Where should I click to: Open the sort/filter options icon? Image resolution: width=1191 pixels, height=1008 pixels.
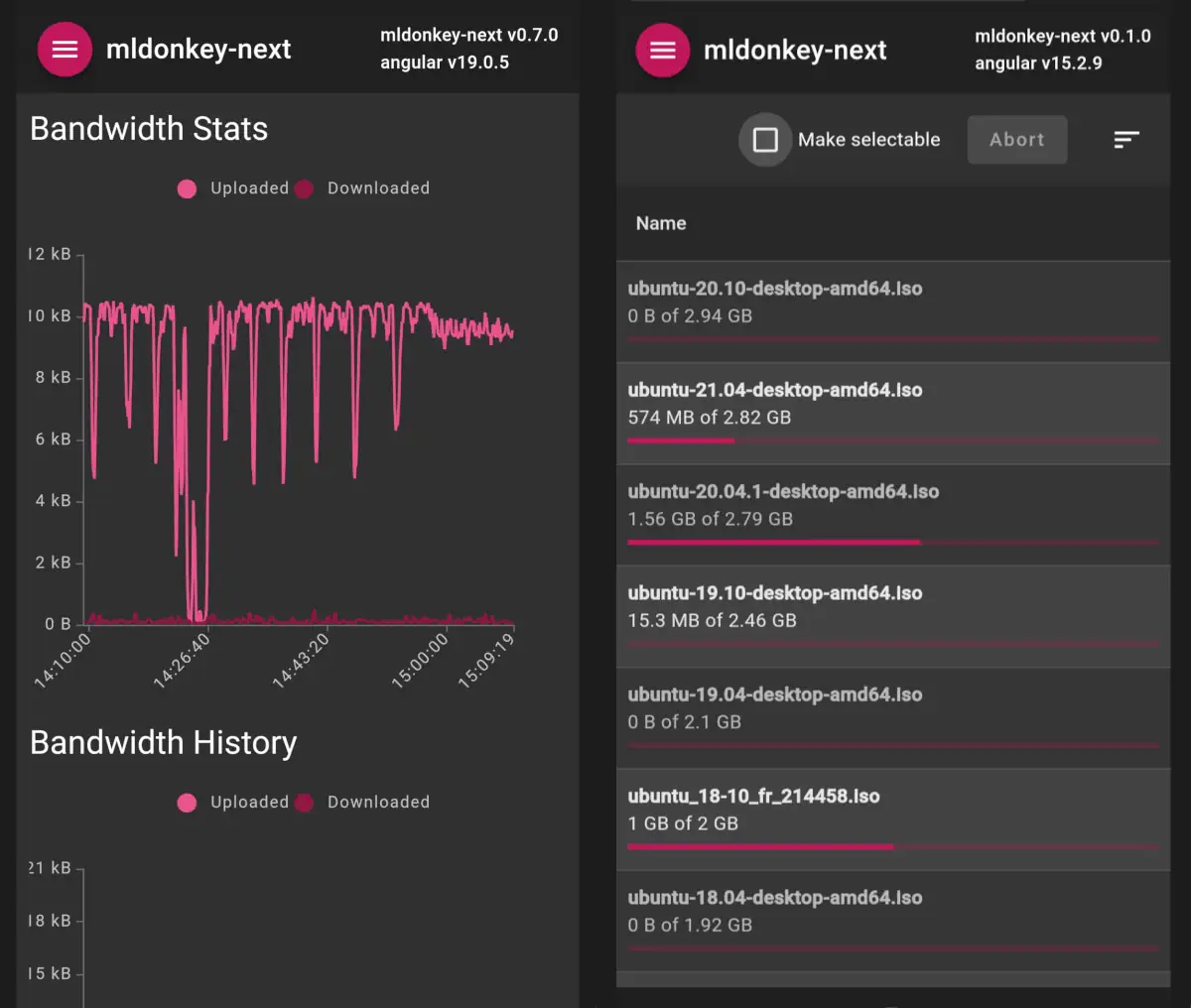pyautogui.click(x=1125, y=140)
